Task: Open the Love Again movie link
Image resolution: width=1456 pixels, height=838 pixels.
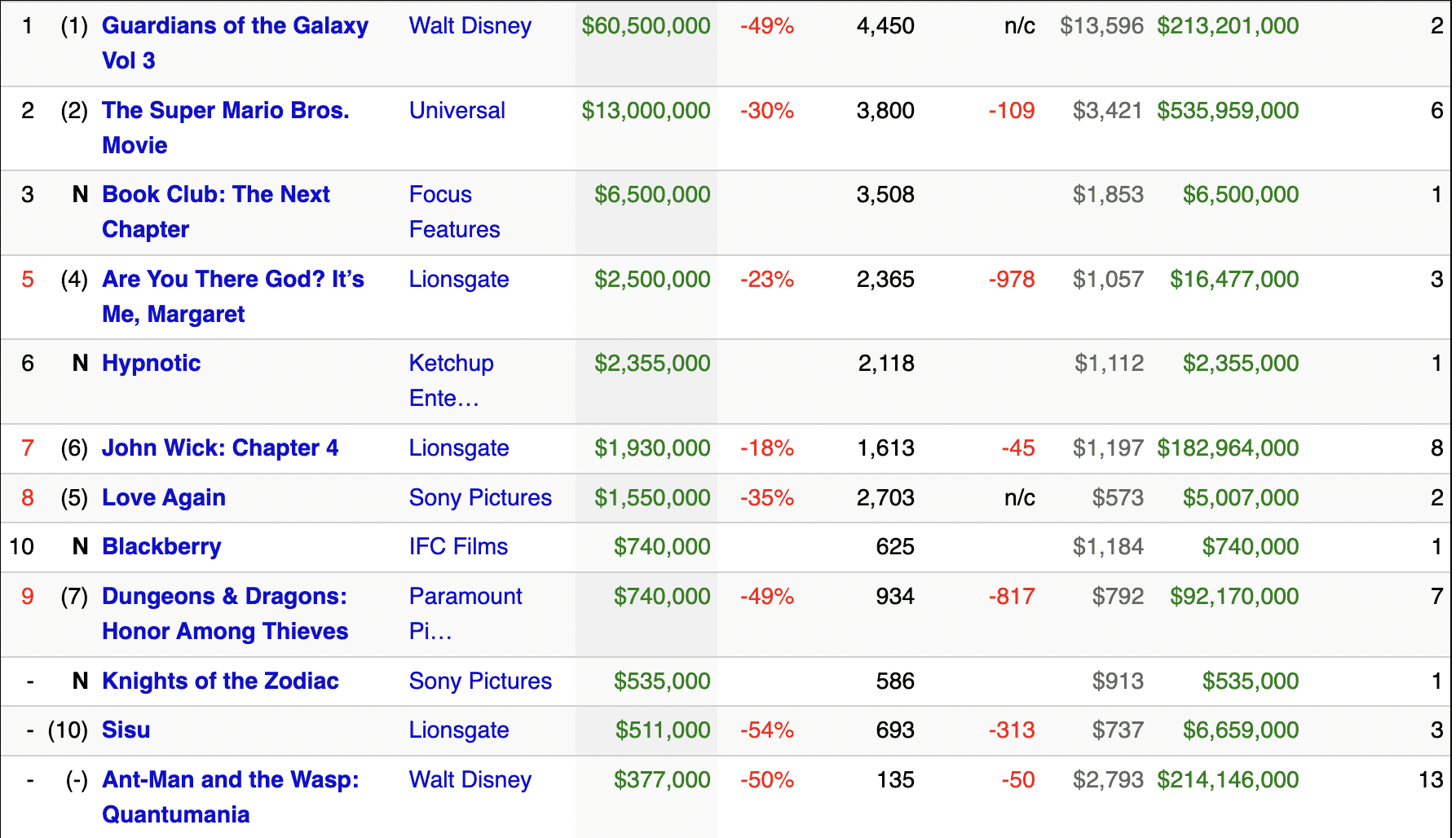Action: pyautogui.click(x=164, y=498)
